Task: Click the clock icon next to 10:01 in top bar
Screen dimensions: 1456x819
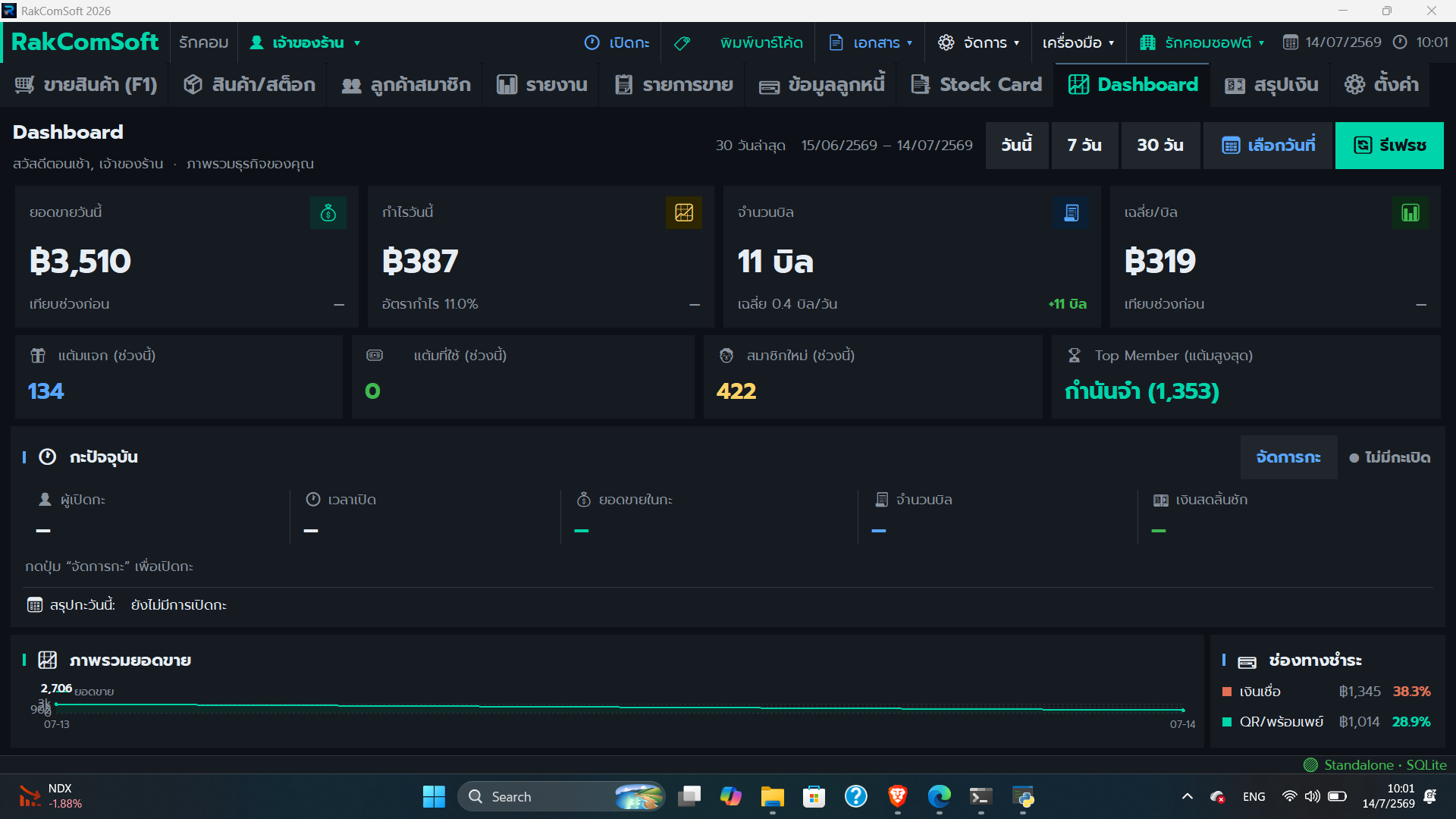Action: click(x=1400, y=42)
